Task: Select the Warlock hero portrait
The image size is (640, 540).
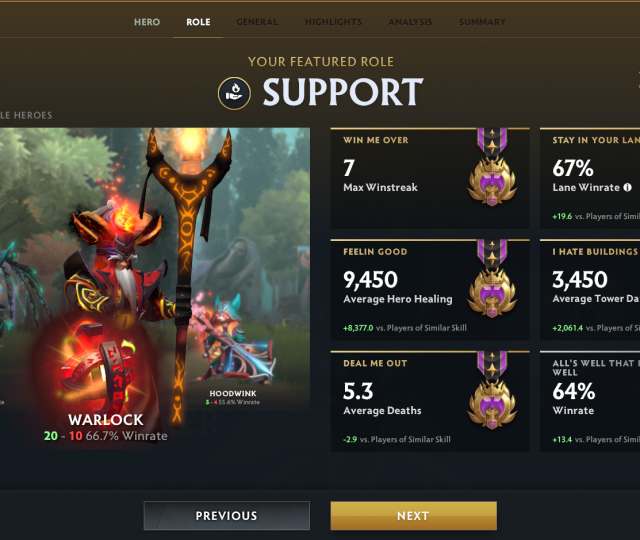Action: (x=106, y=286)
